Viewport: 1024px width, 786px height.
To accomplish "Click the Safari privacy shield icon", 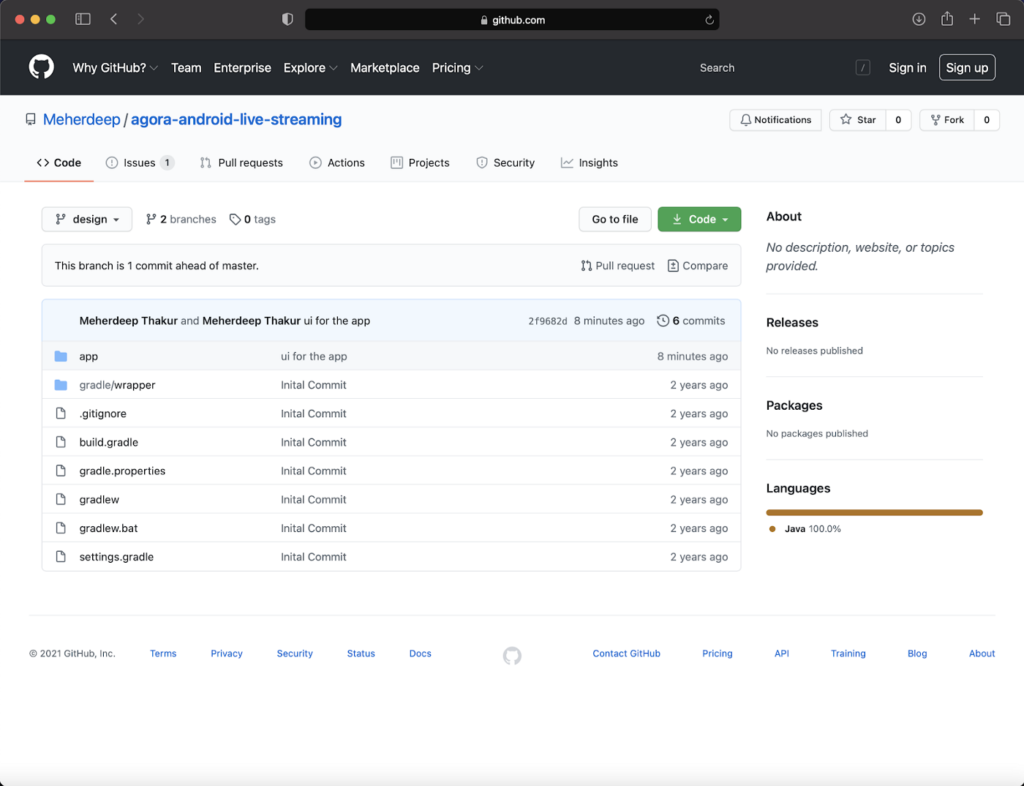I will pos(287,19).
